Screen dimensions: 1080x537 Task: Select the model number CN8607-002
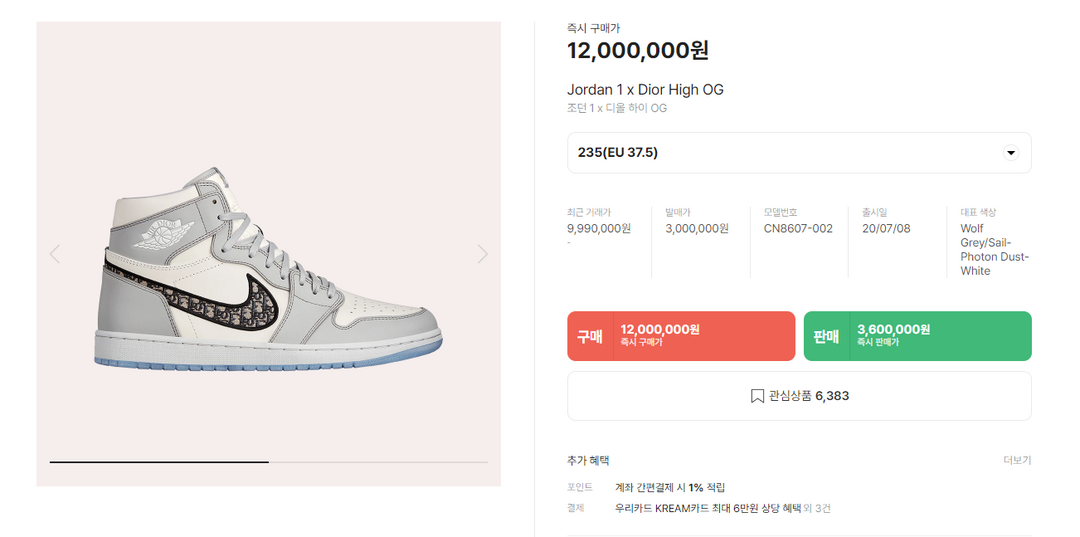click(x=798, y=228)
